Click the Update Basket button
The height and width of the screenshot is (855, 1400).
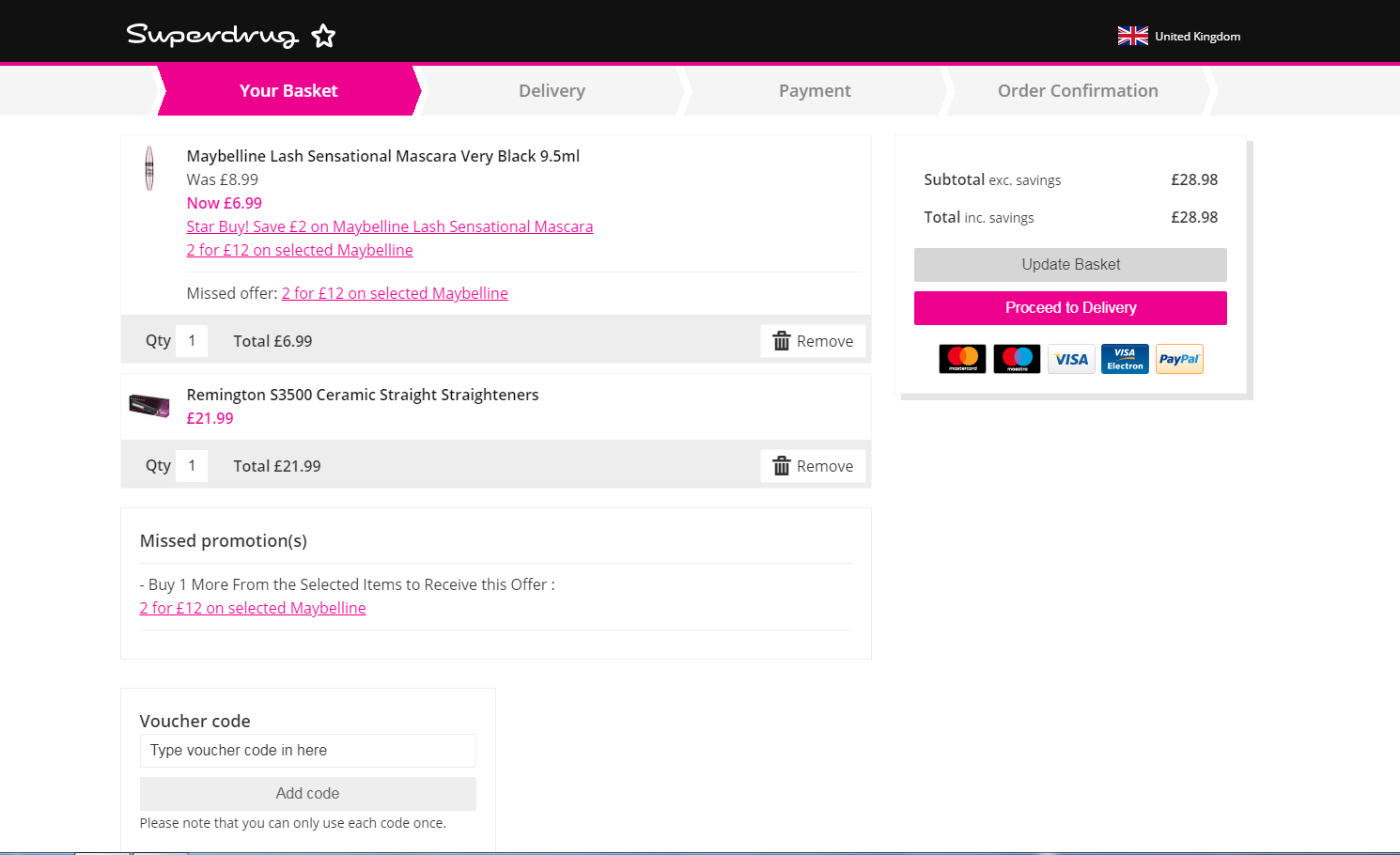tap(1070, 265)
